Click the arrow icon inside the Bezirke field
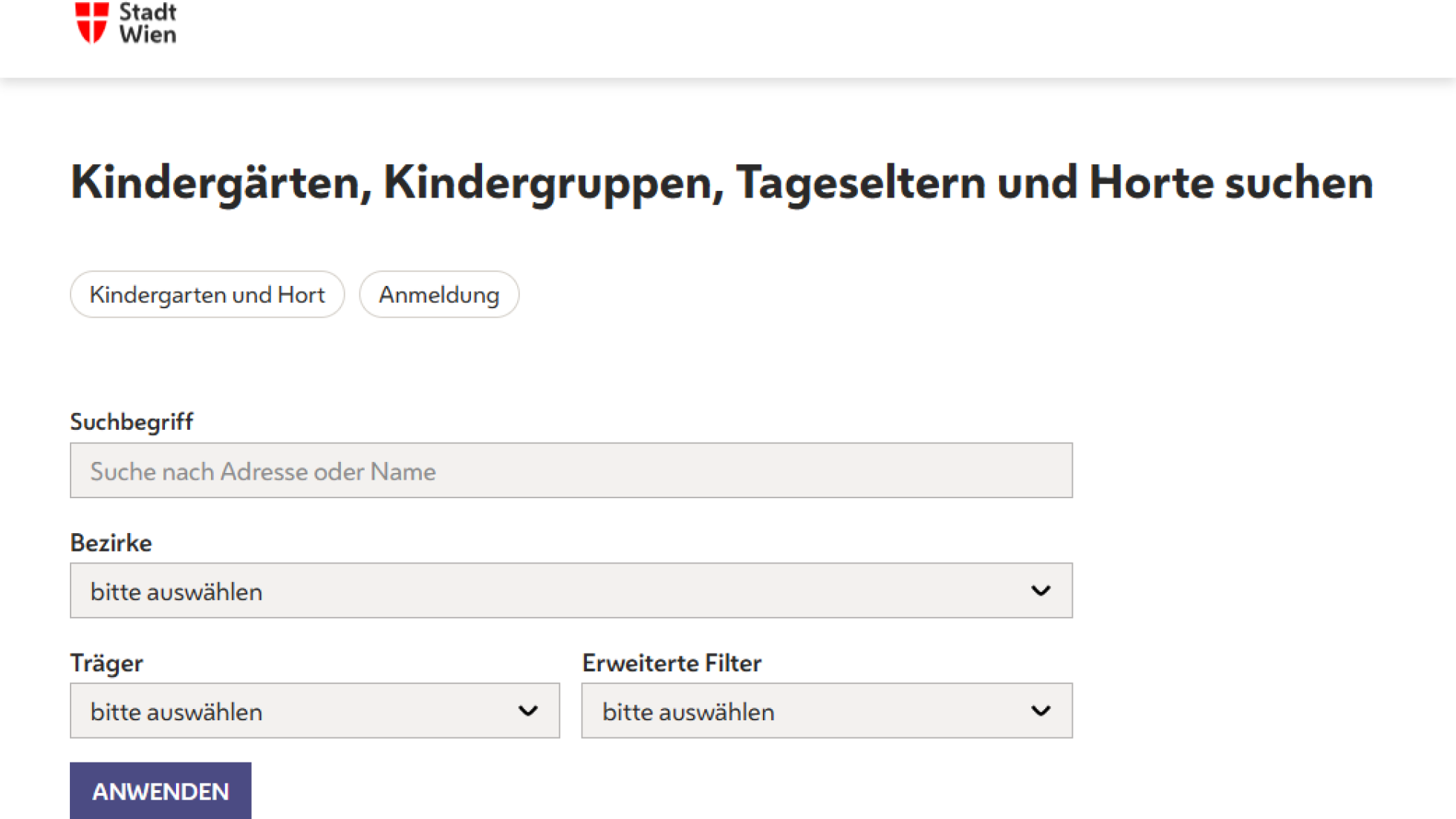Viewport: 1456px width, 819px height. point(1041,590)
